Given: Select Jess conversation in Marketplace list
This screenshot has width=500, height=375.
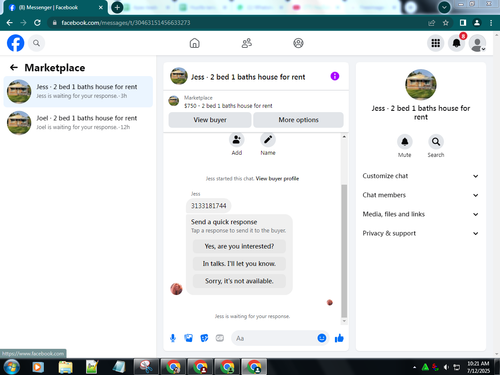Looking at the screenshot, I should coord(78,91).
